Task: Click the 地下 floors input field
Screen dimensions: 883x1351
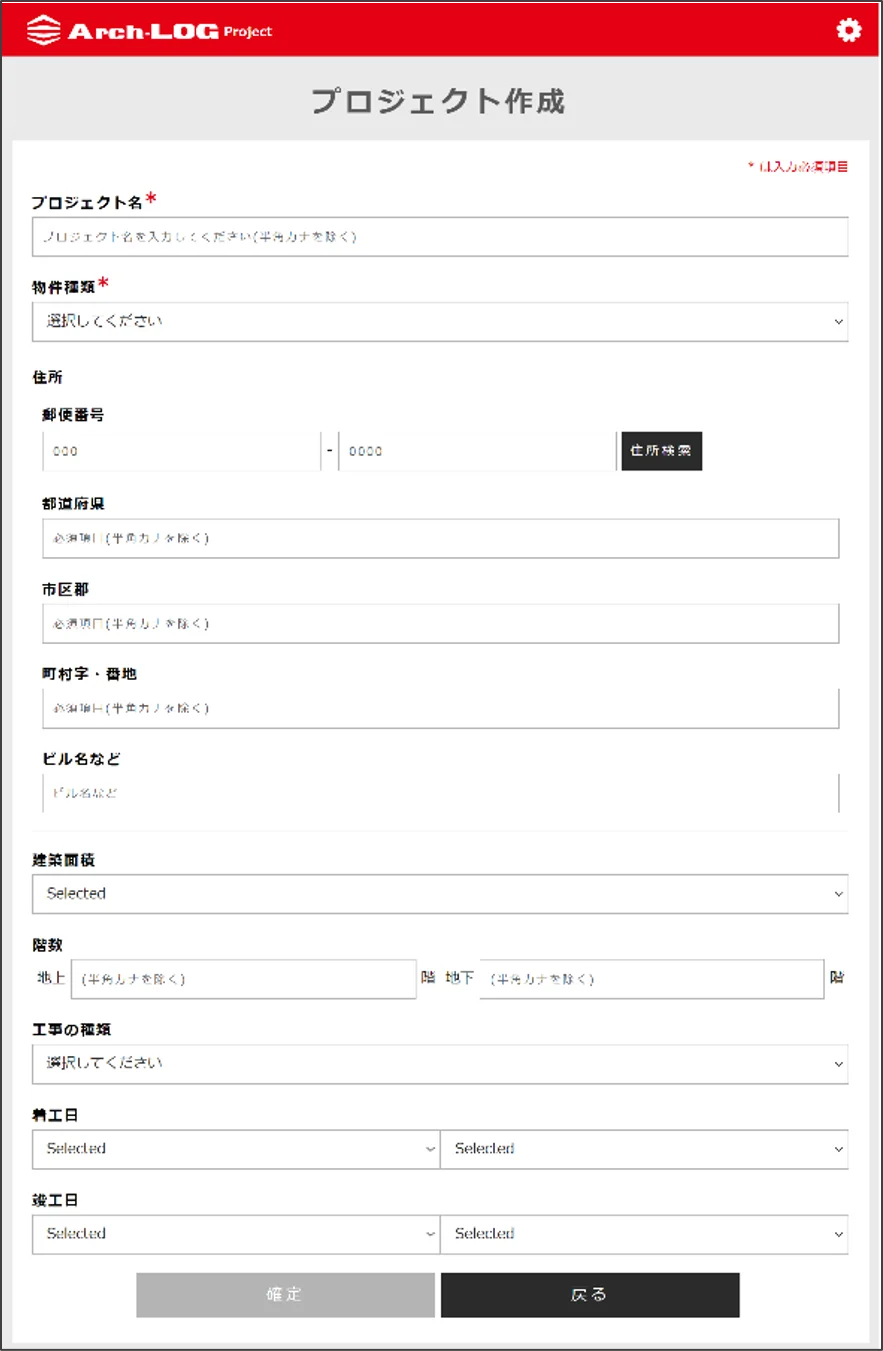Action: (652, 979)
